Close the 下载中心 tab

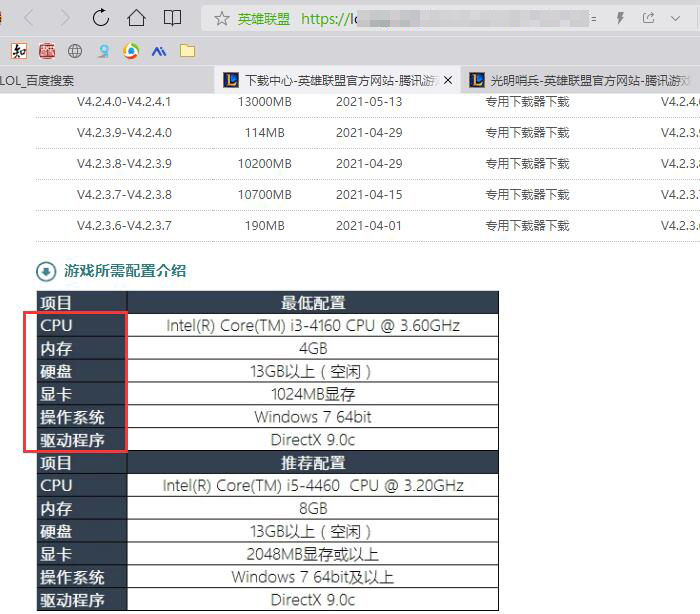point(448,80)
